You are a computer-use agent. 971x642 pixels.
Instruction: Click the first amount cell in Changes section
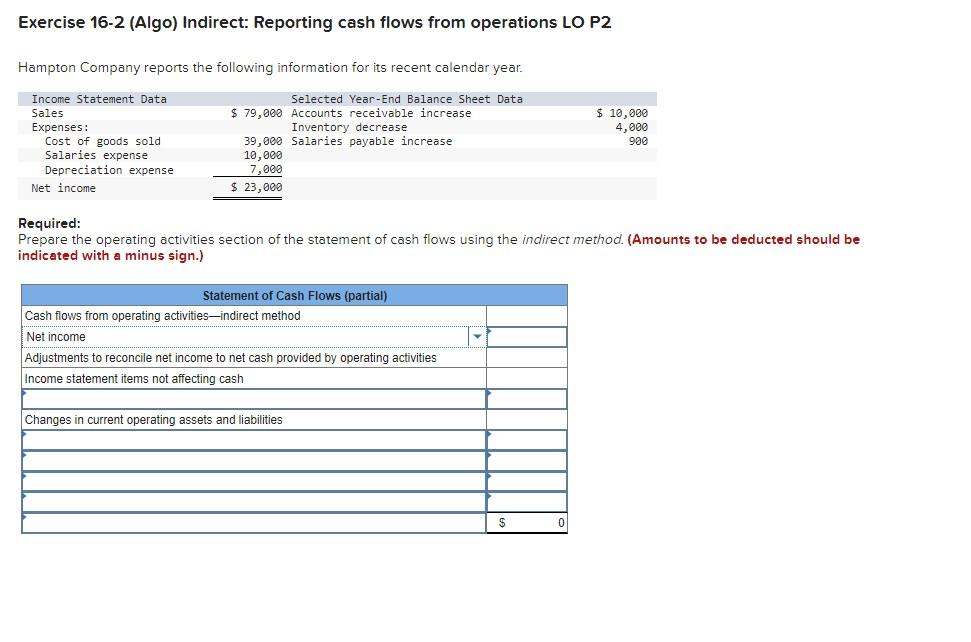pyautogui.click(x=527, y=440)
